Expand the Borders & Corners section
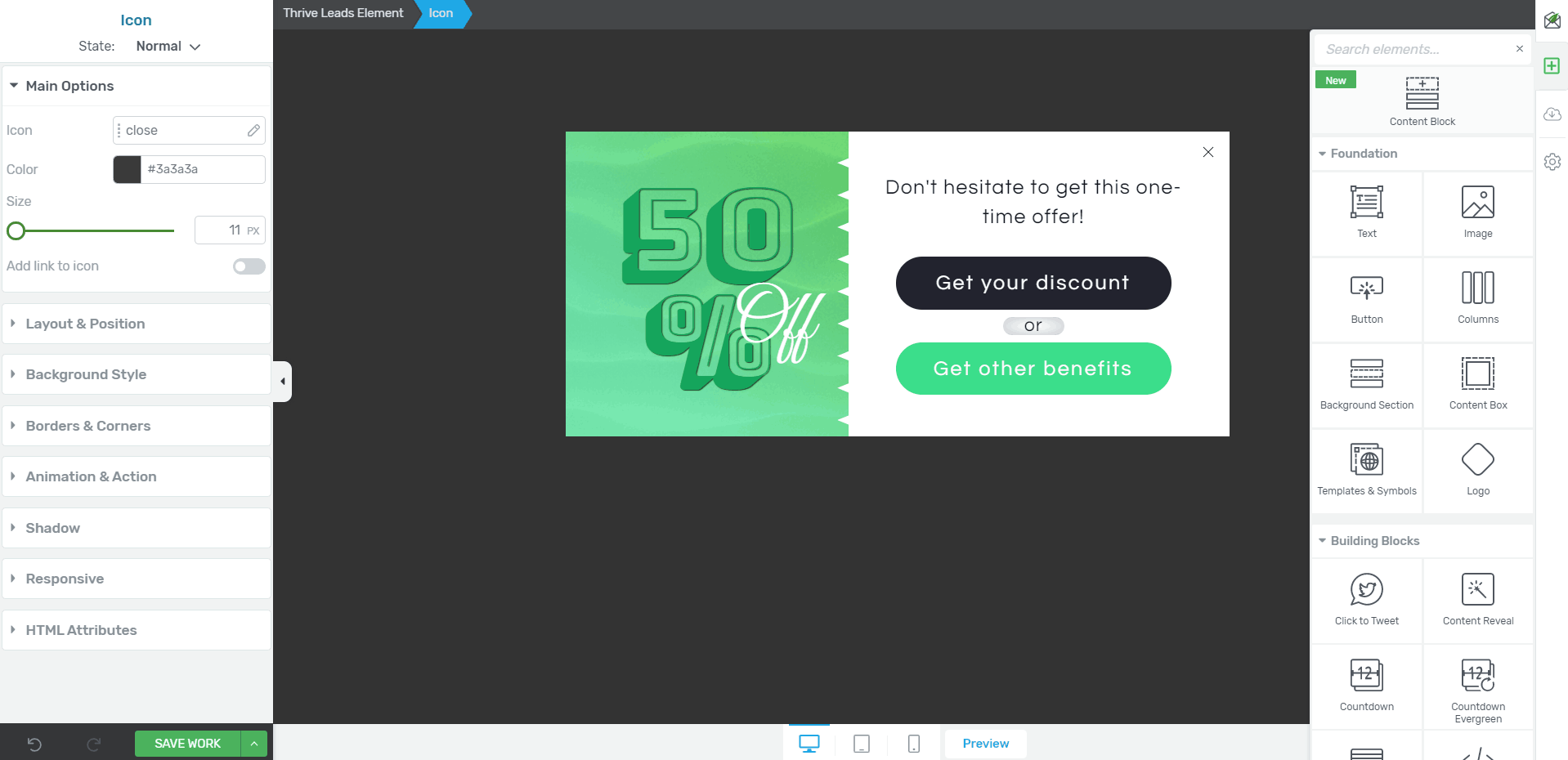 (x=137, y=426)
